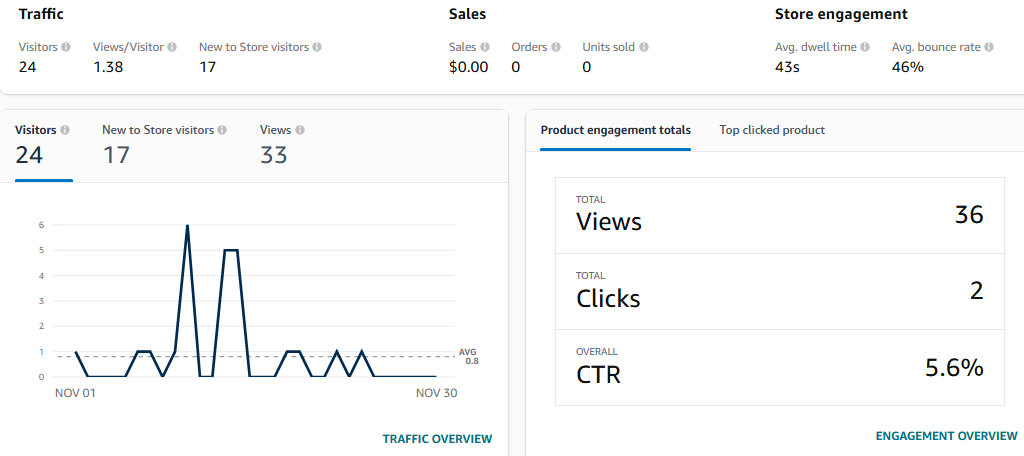
Task: Click info icon beside top New to Store visitors
Action: [x=317, y=47]
